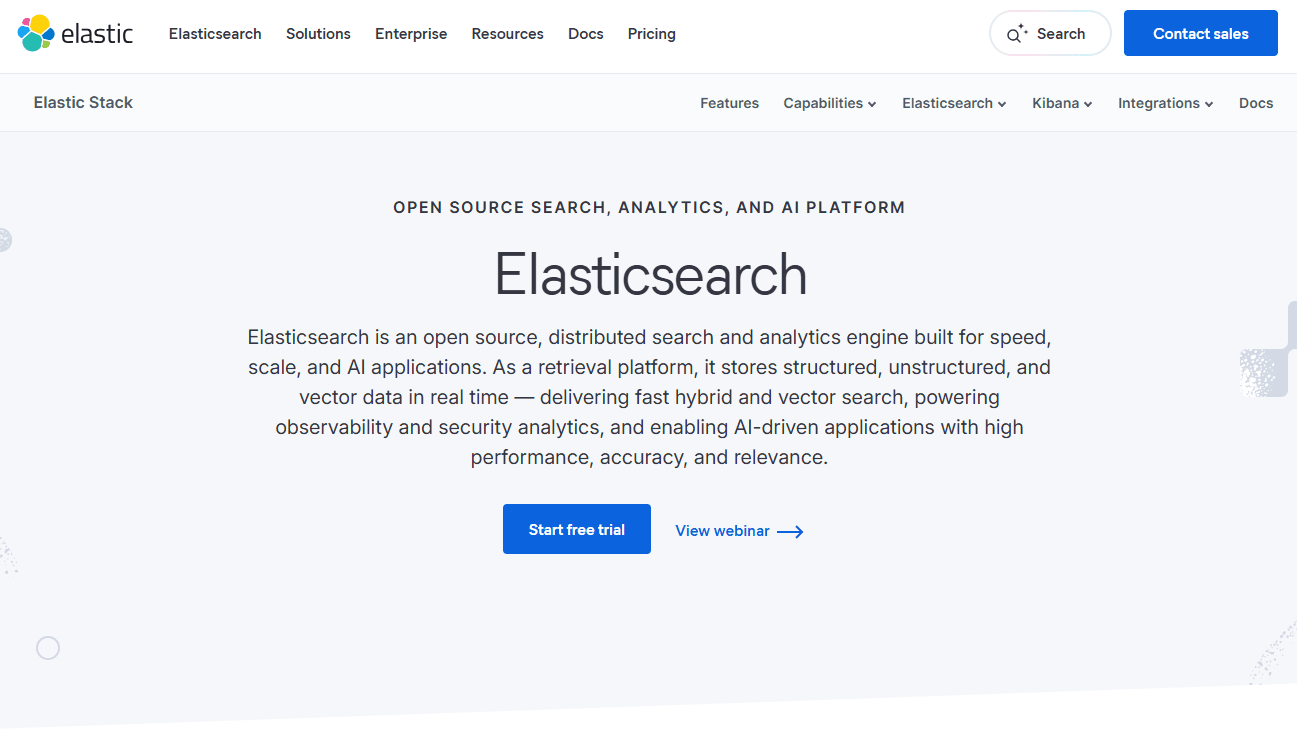
Task: Open the Features link in the sub-navigation
Action: [729, 103]
